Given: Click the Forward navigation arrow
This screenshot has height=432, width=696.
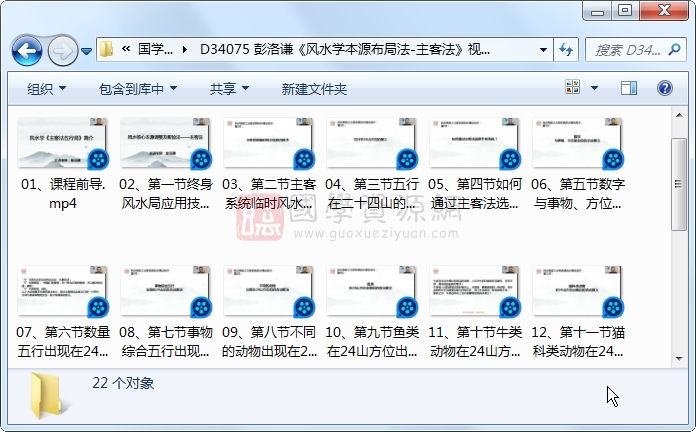Looking at the screenshot, I should tap(62, 51).
